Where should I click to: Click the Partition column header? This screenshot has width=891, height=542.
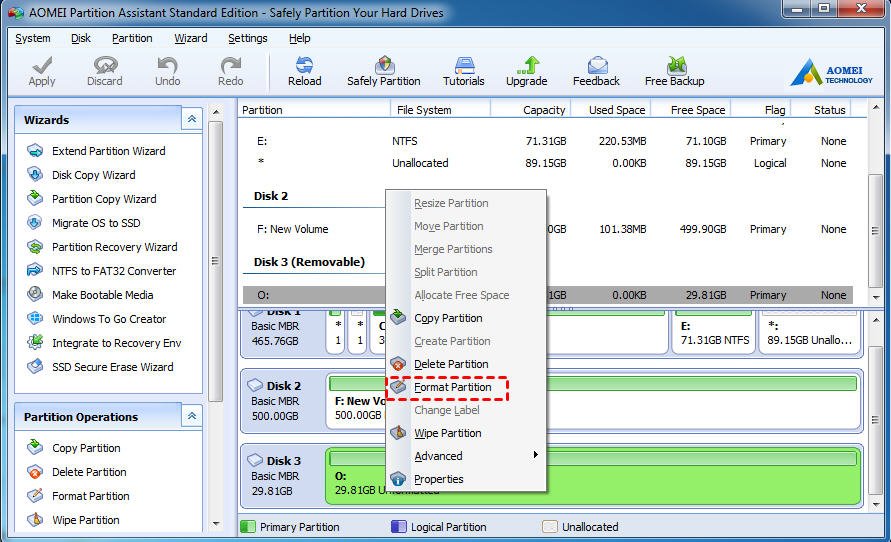point(314,110)
